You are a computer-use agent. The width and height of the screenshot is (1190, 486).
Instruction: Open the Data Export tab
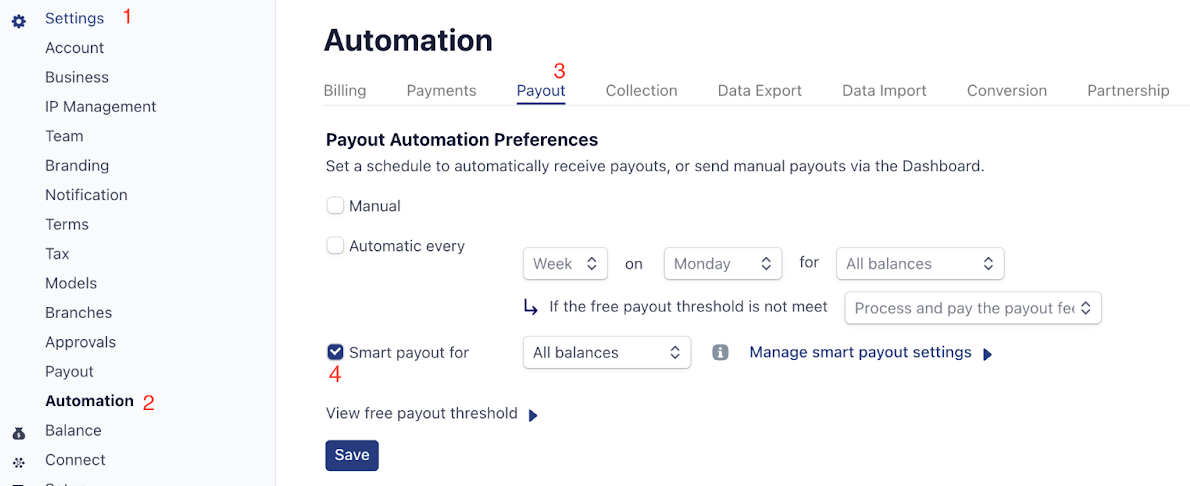(760, 91)
